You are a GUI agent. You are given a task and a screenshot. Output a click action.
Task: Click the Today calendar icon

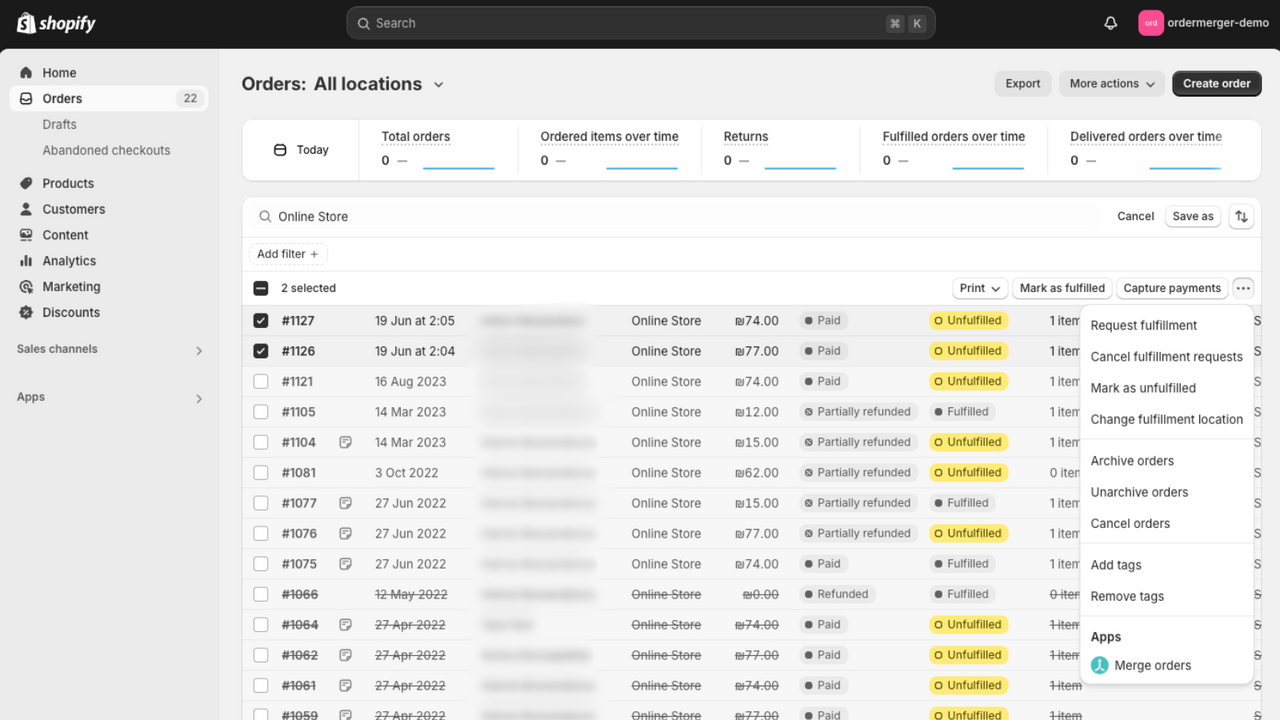point(280,150)
